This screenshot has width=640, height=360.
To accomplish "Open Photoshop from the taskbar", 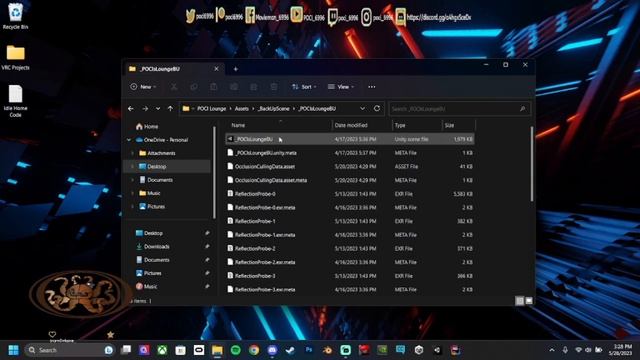I will (309, 350).
